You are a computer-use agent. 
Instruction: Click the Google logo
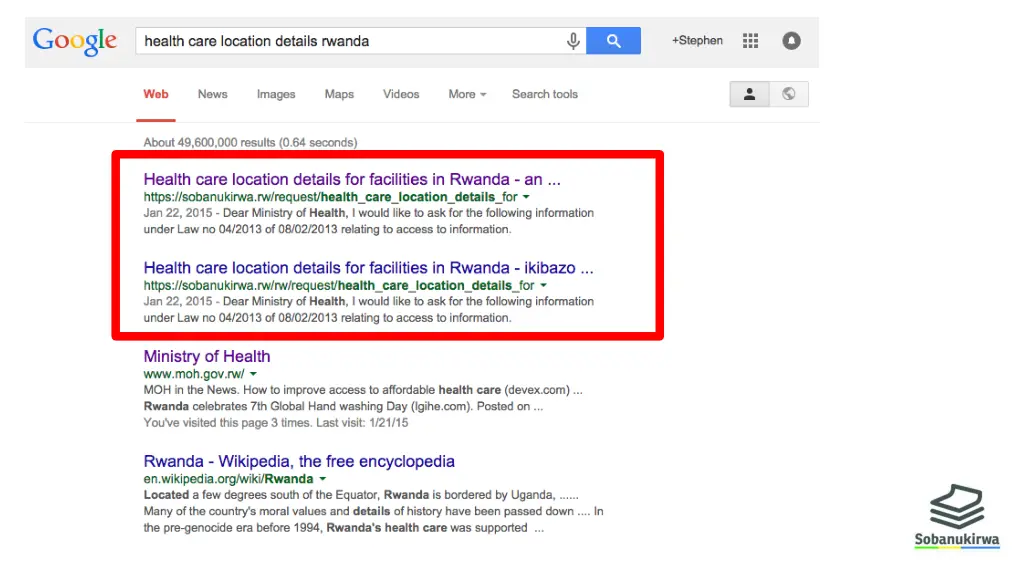pyautogui.click(x=75, y=41)
